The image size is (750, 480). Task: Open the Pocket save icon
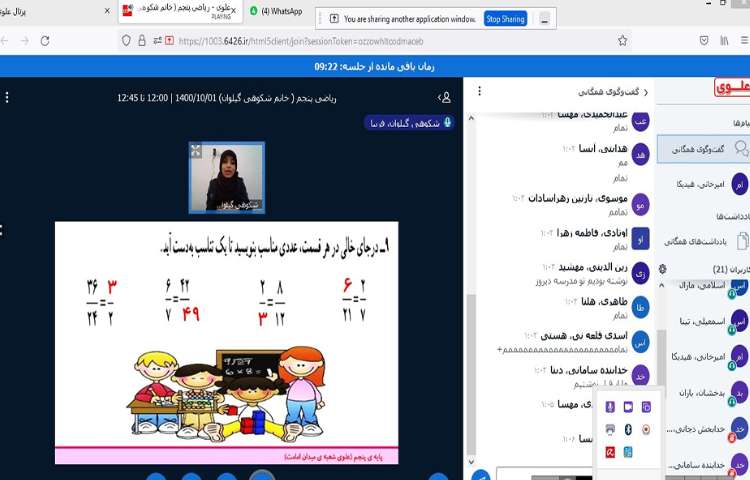coord(704,41)
